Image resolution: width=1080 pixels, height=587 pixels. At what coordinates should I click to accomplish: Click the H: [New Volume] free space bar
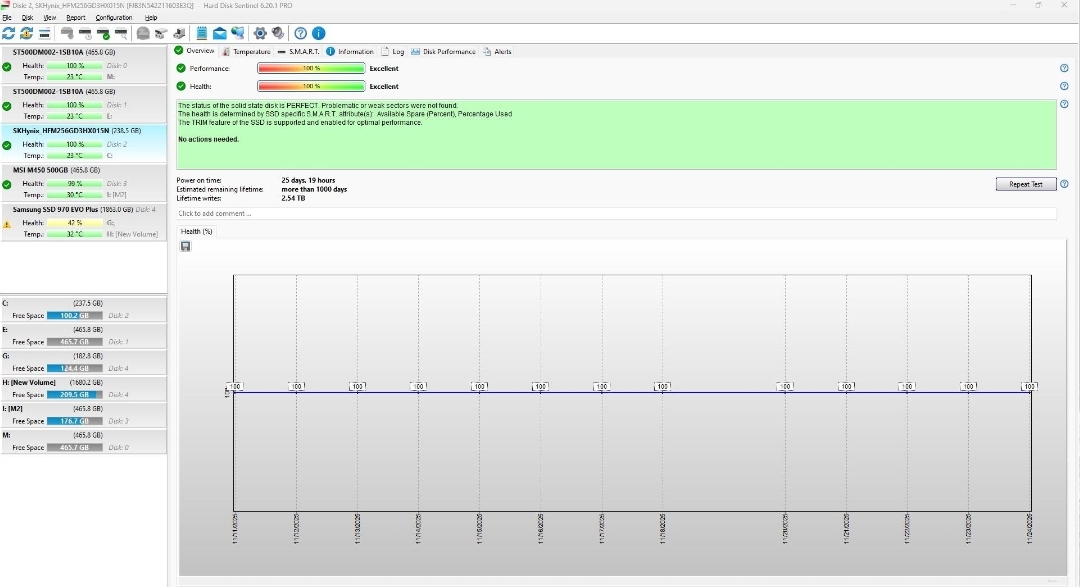click(76, 395)
